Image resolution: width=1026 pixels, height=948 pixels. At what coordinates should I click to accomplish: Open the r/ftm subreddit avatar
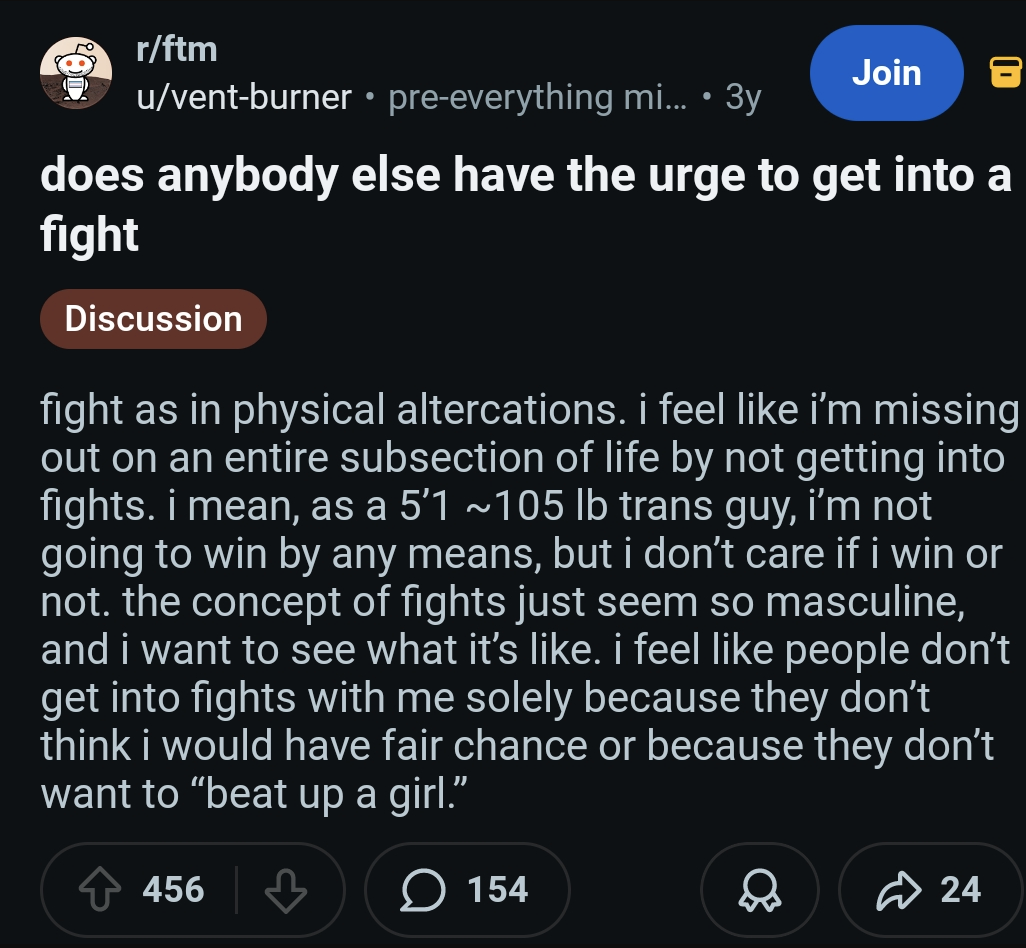pyautogui.click(x=76, y=73)
